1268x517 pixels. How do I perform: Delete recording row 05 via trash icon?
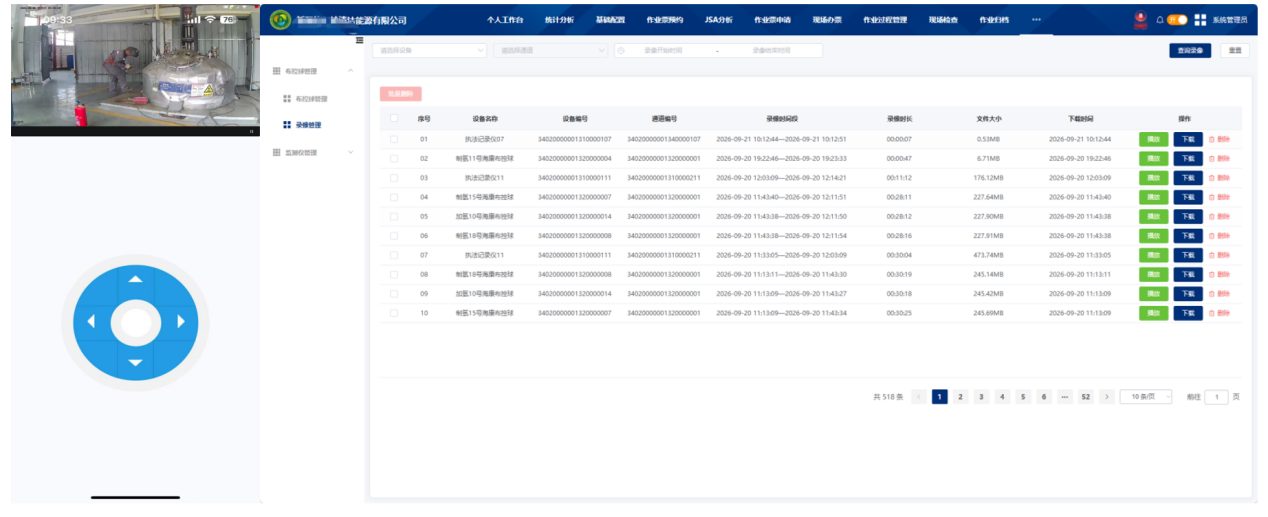1212,216
